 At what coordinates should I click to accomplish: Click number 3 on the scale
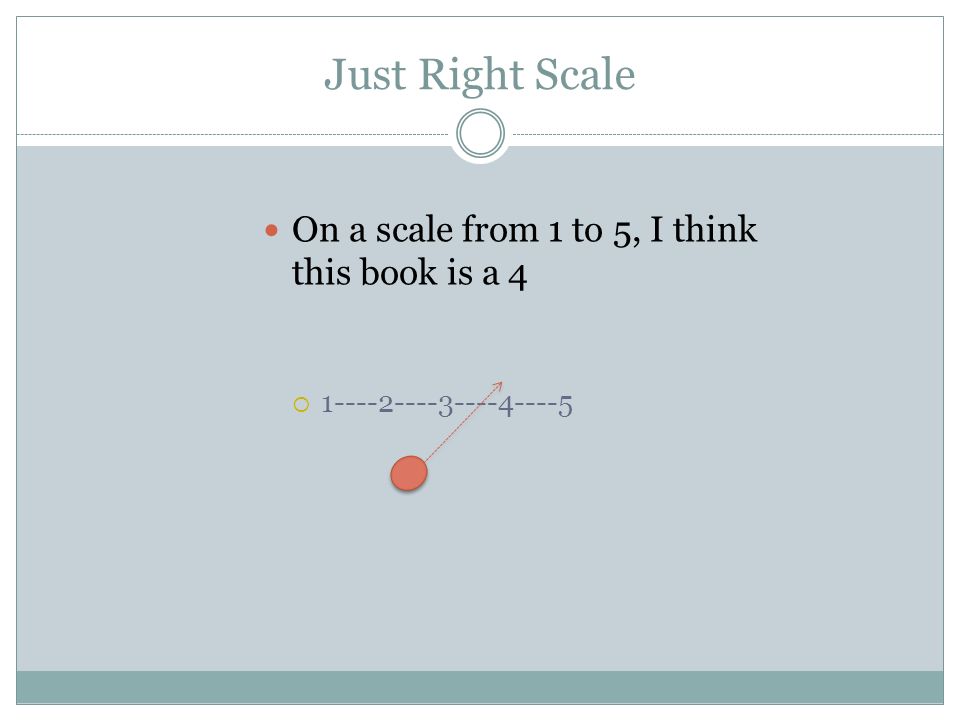pos(445,406)
